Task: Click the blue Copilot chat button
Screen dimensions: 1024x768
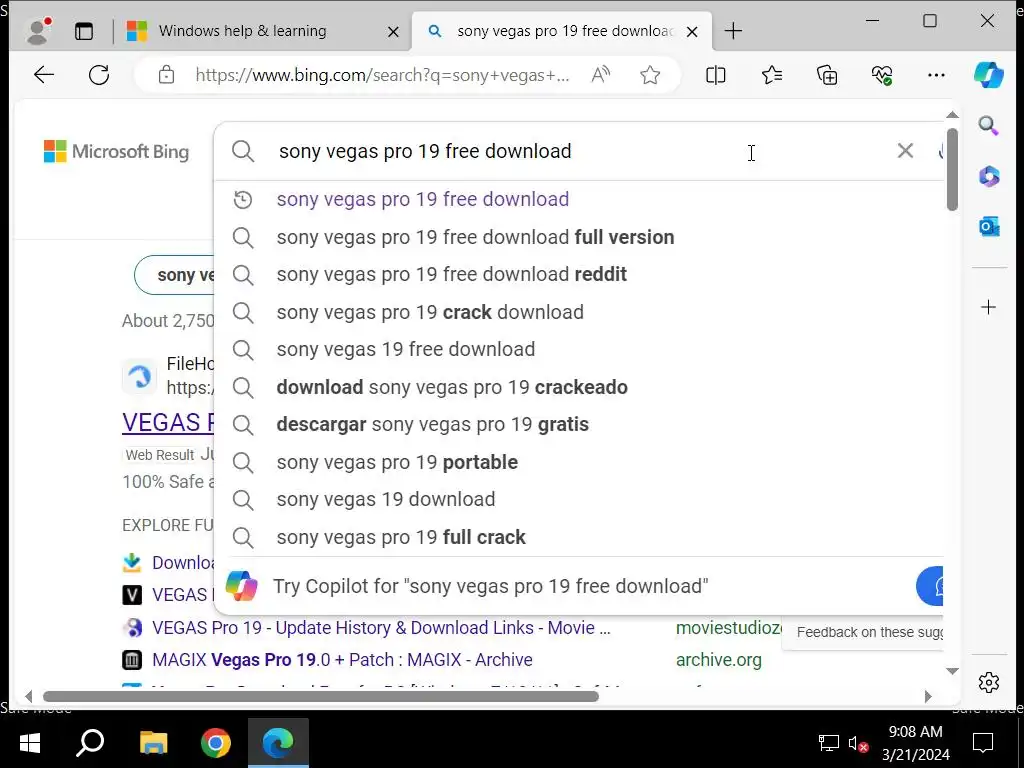Action: [931, 586]
